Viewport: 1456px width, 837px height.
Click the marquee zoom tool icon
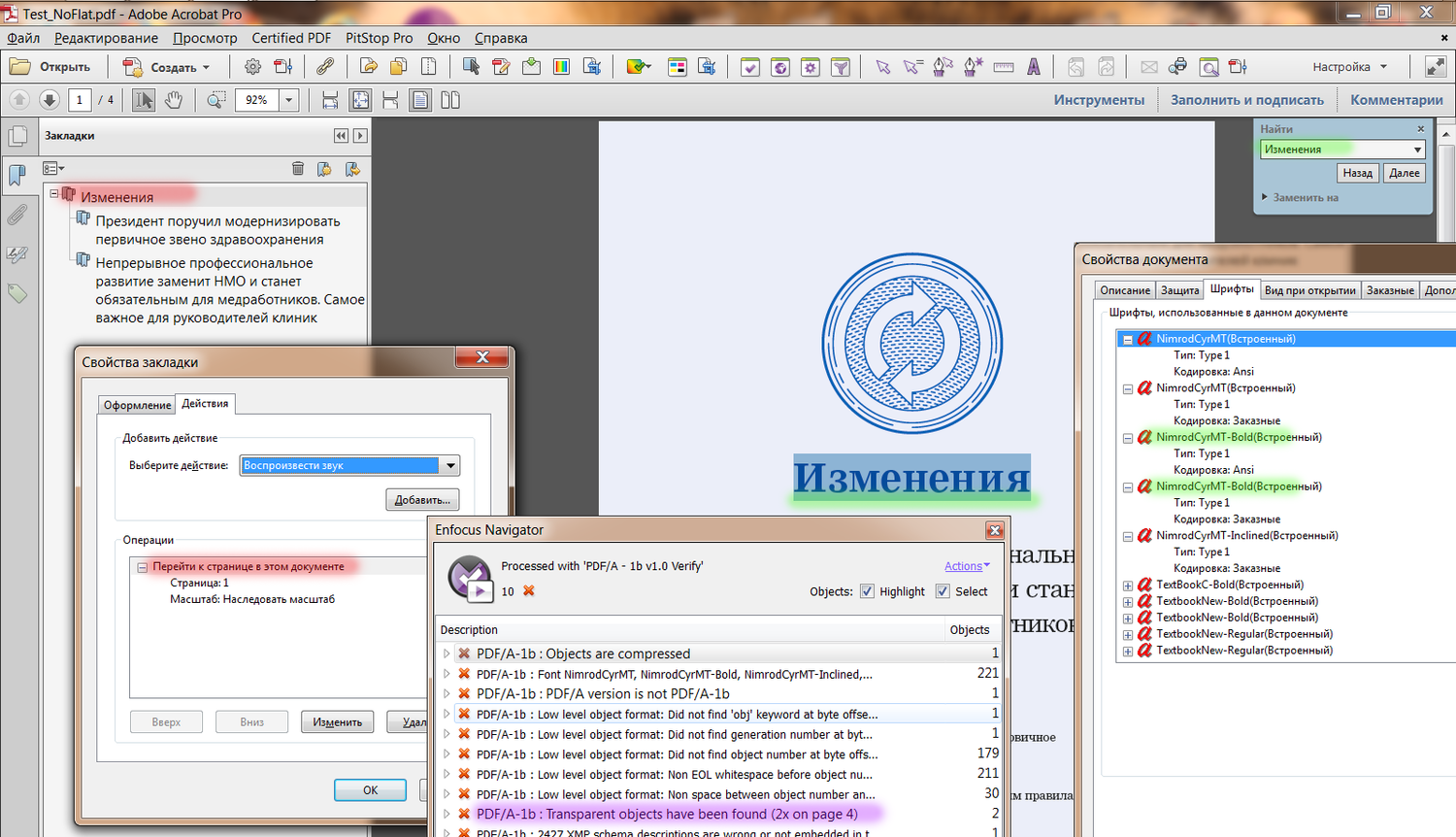(x=215, y=100)
